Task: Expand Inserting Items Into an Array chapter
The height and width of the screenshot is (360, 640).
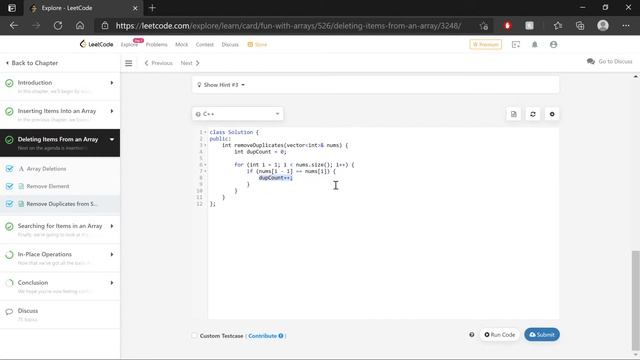Action: (112, 111)
